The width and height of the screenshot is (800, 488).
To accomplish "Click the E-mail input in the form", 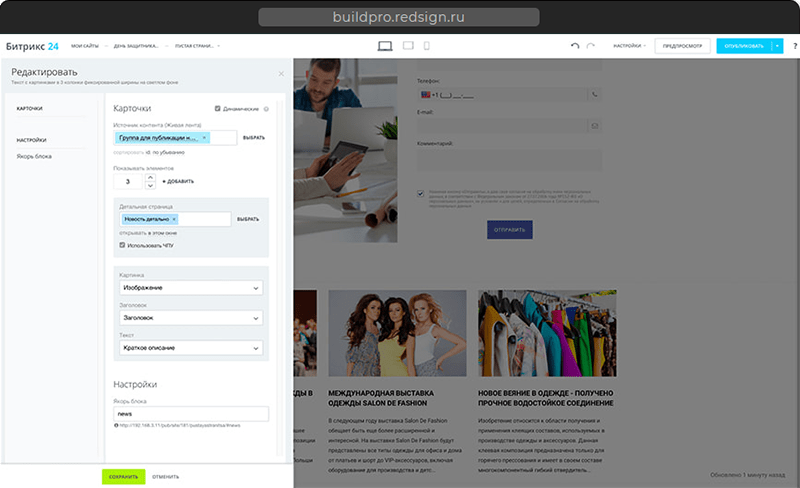I will tap(503, 126).
